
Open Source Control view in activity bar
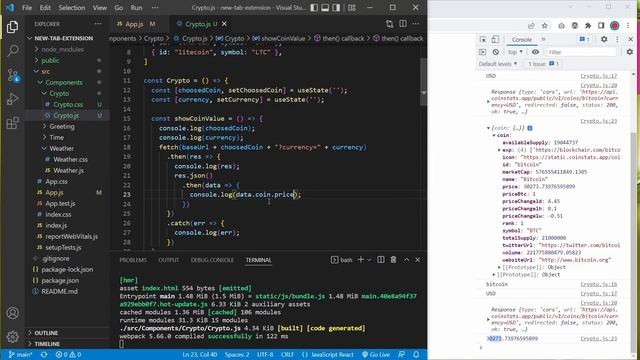click(x=13, y=75)
